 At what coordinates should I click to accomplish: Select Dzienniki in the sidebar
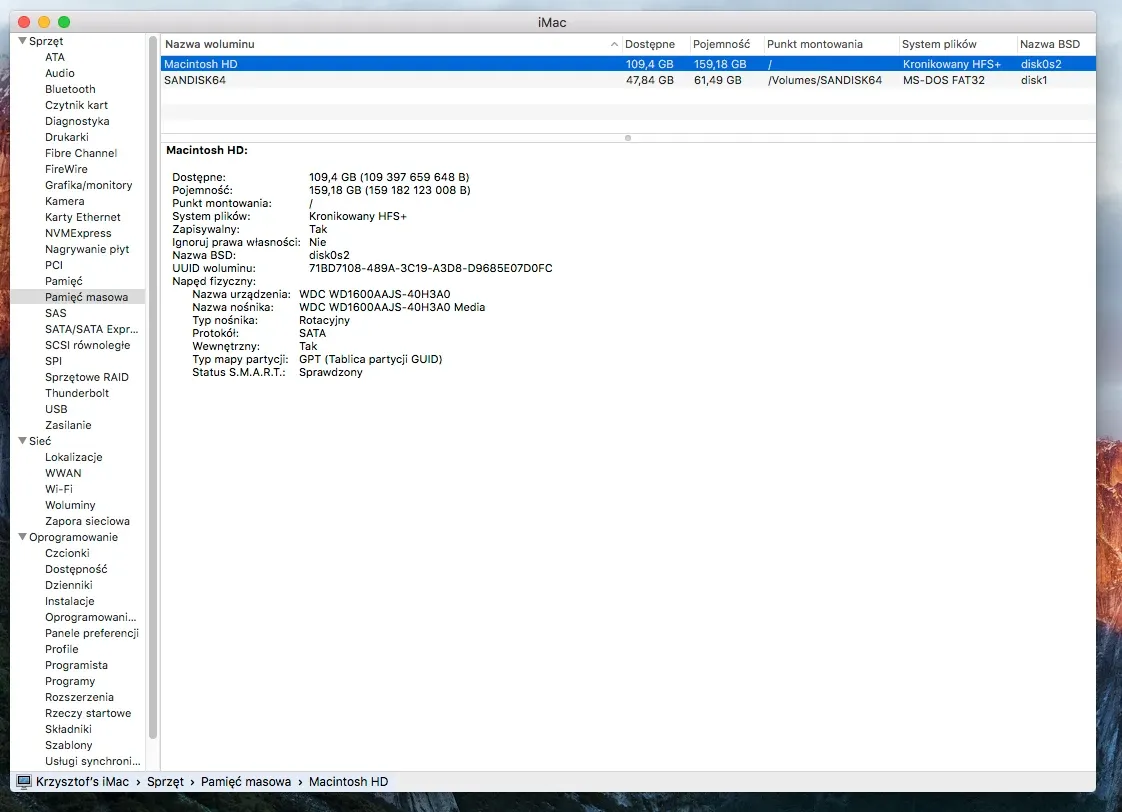coord(69,585)
